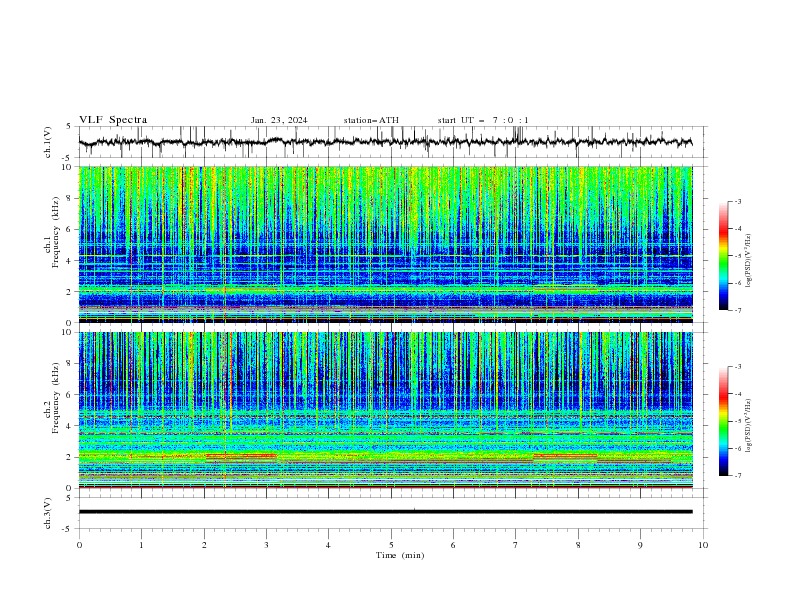Click the ch.1 spectrogram panel
792x612 pixels.
pos(385,244)
